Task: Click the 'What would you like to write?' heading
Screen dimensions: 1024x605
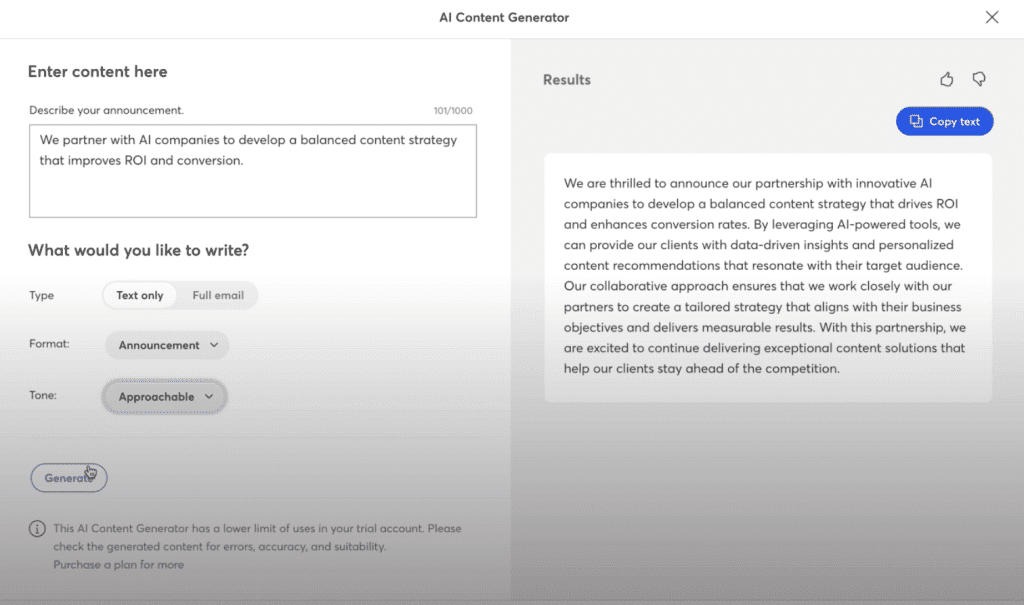Action: (x=138, y=250)
